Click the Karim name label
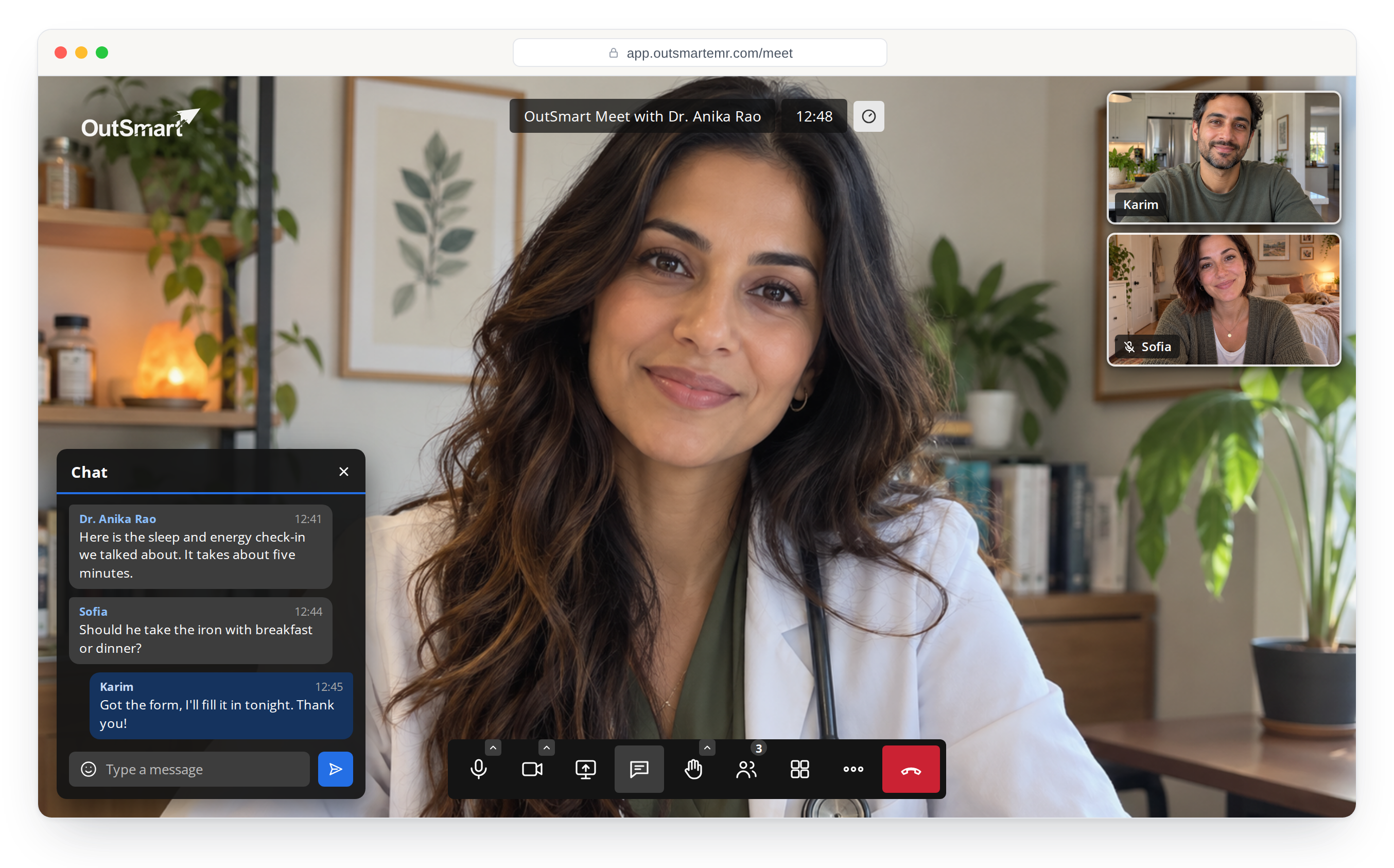Image resolution: width=1394 pixels, height=868 pixels. (x=1140, y=204)
